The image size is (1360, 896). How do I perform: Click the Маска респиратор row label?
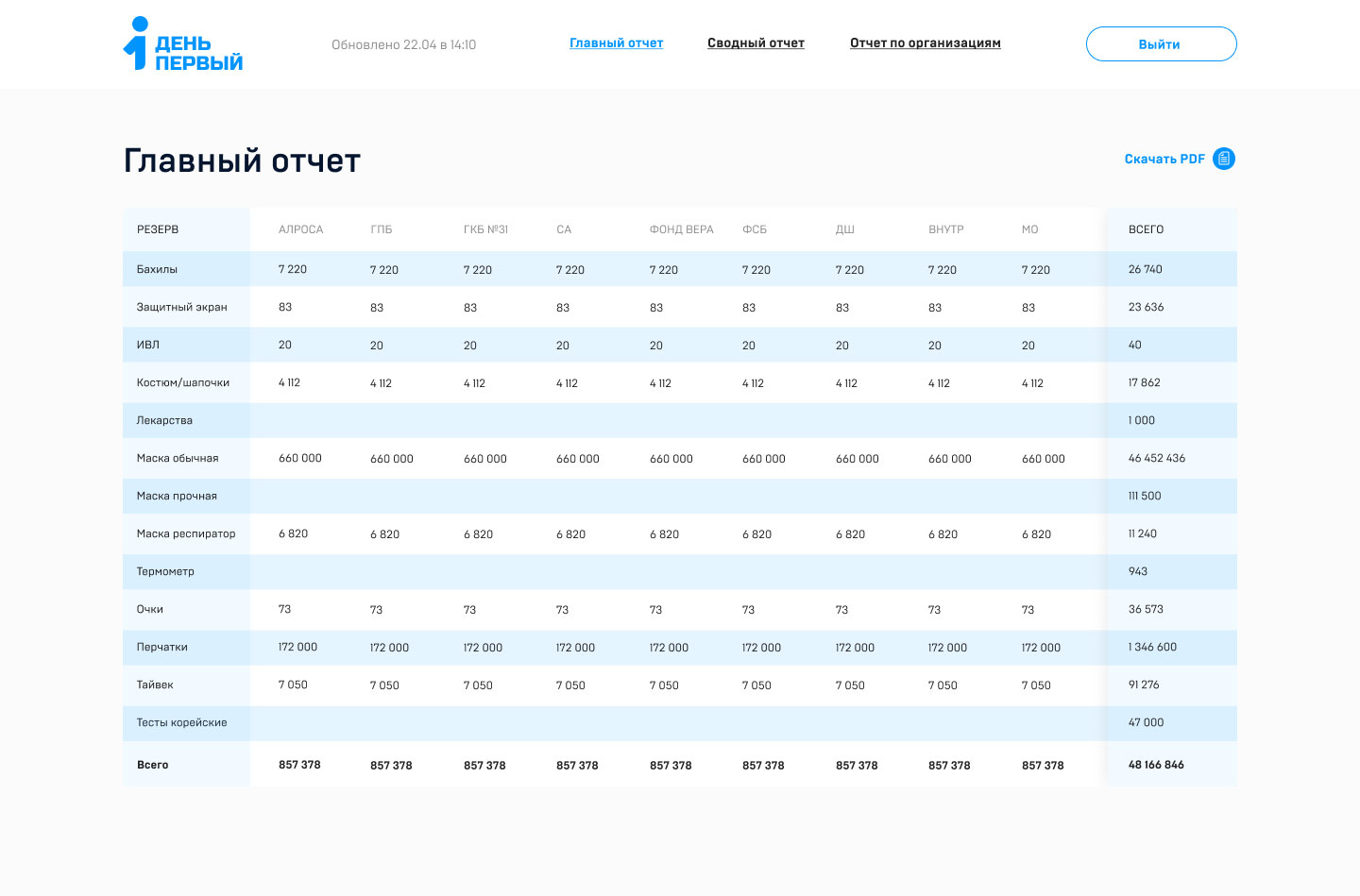(186, 533)
